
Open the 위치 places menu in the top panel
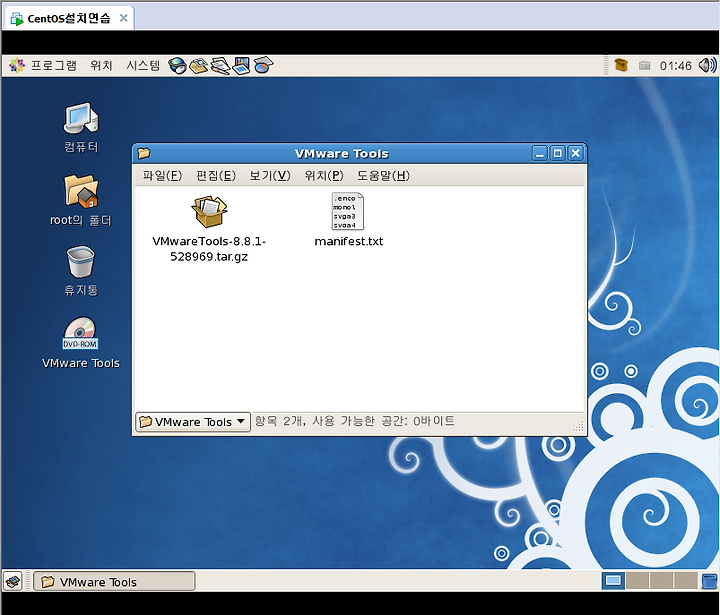point(101,66)
